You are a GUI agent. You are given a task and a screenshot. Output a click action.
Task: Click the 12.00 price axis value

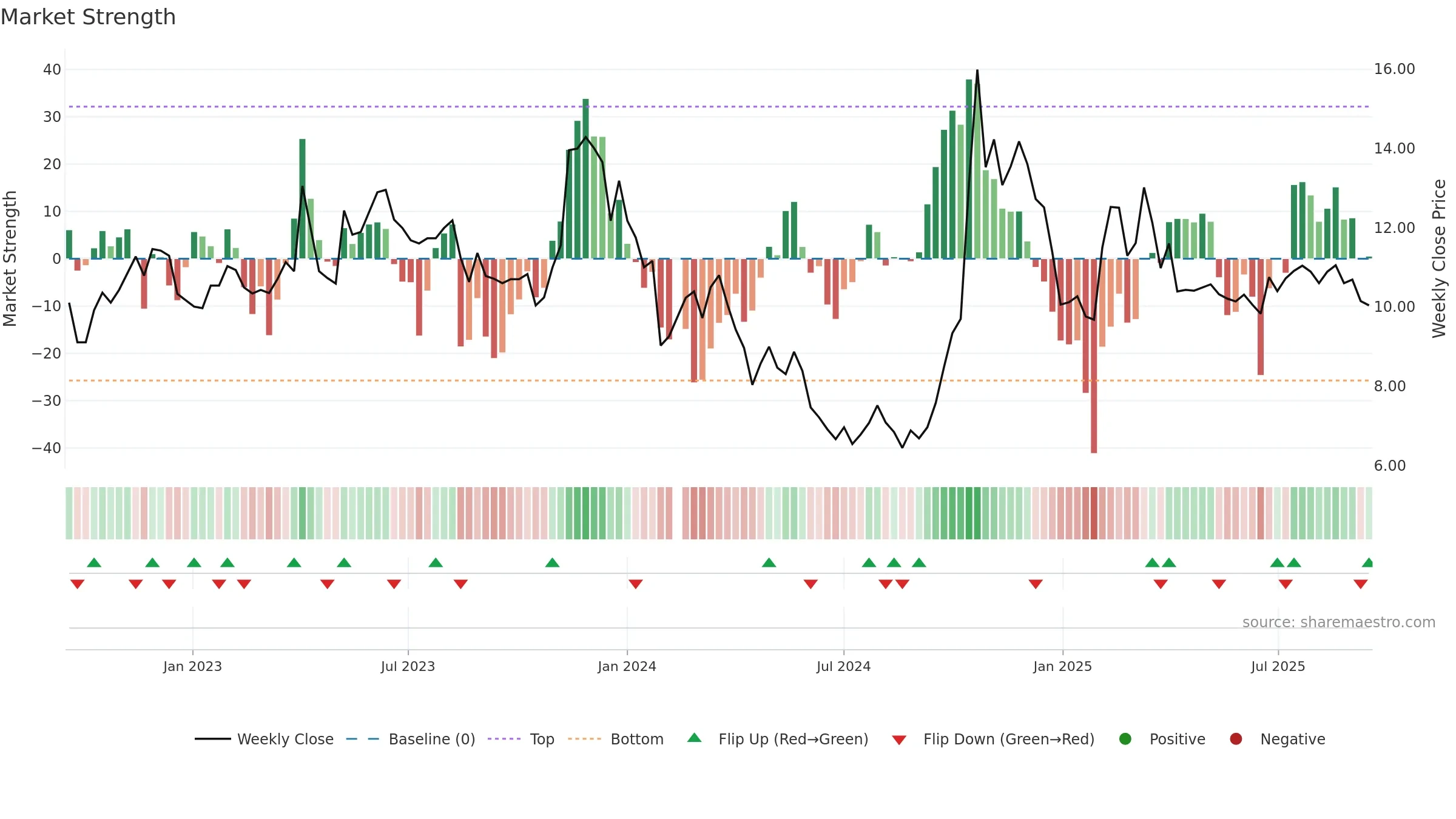1394,227
